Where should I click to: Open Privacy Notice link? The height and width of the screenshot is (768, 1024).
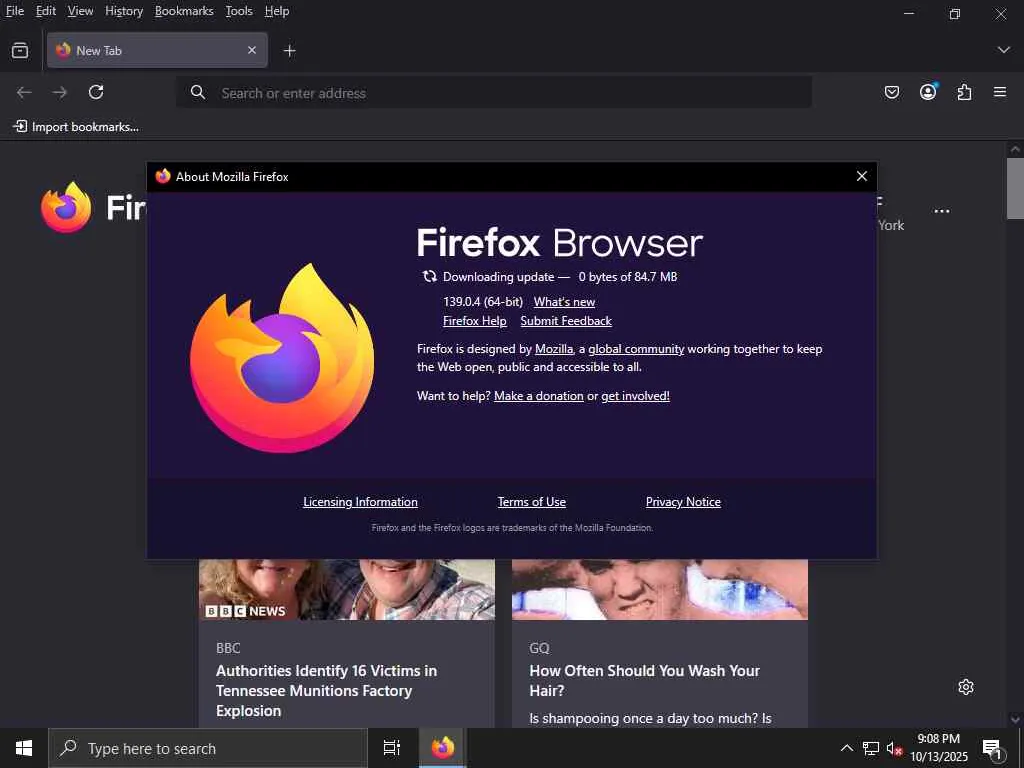(683, 502)
